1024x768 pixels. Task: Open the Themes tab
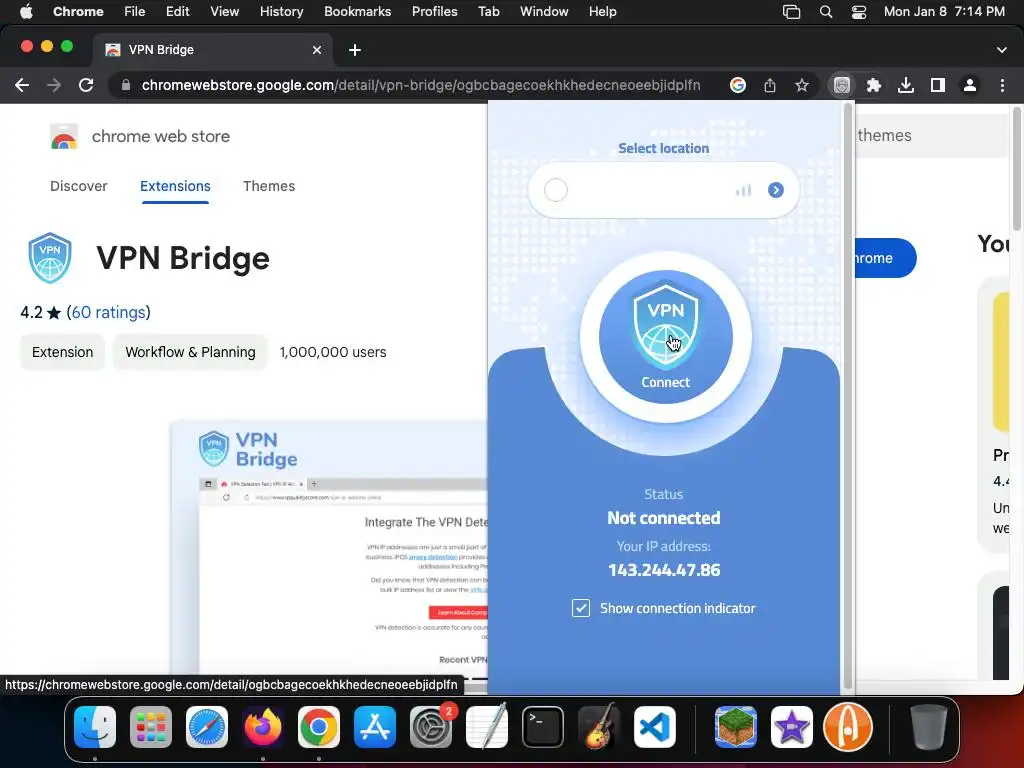pos(269,186)
